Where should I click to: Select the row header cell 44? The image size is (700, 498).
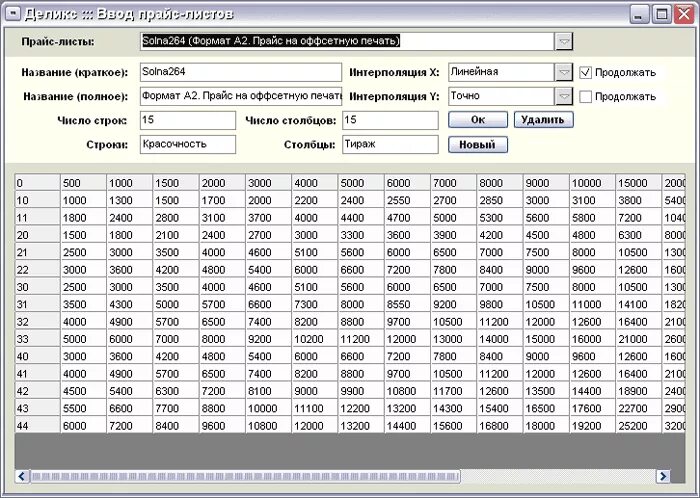[x=38, y=426]
